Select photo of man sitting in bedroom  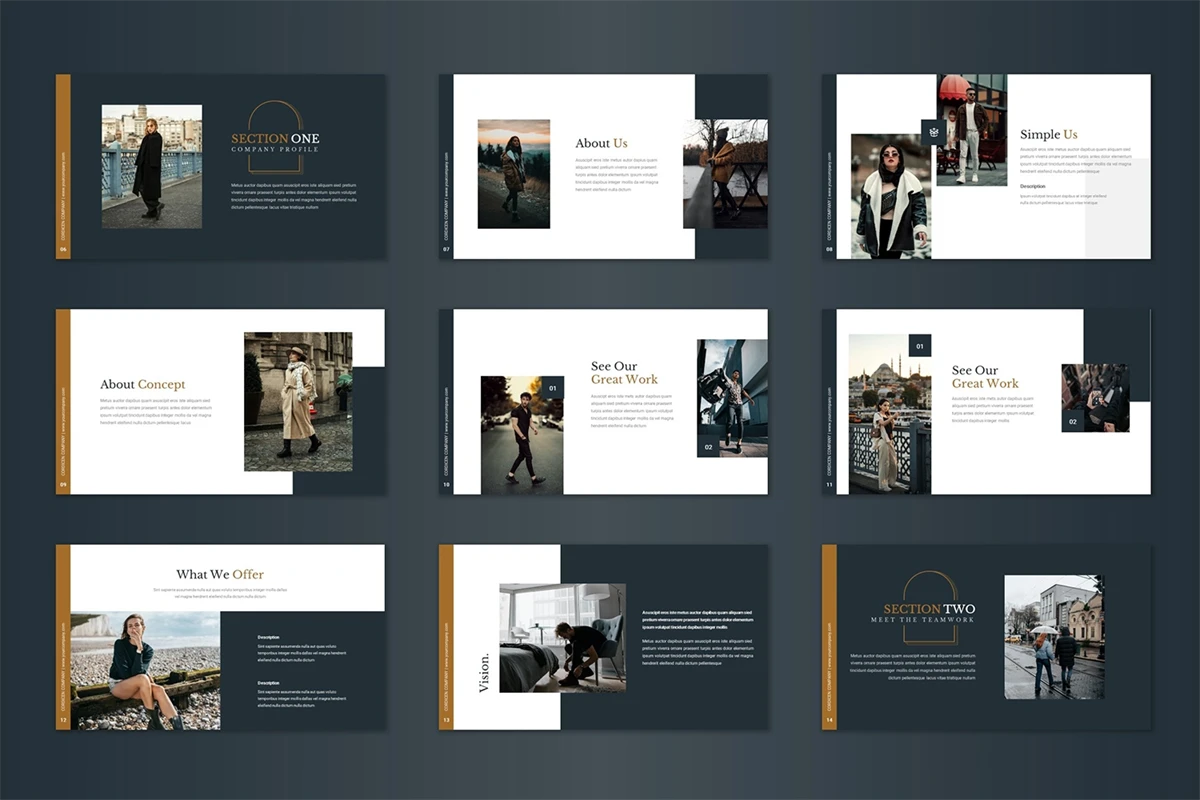[562, 638]
